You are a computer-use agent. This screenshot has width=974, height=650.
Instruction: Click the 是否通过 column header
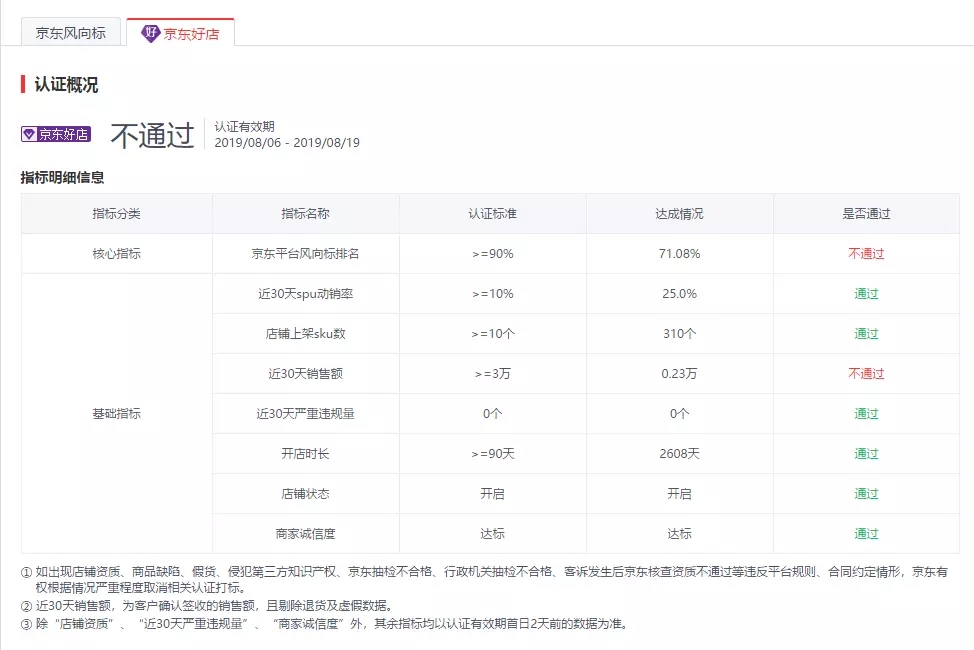coord(866,214)
